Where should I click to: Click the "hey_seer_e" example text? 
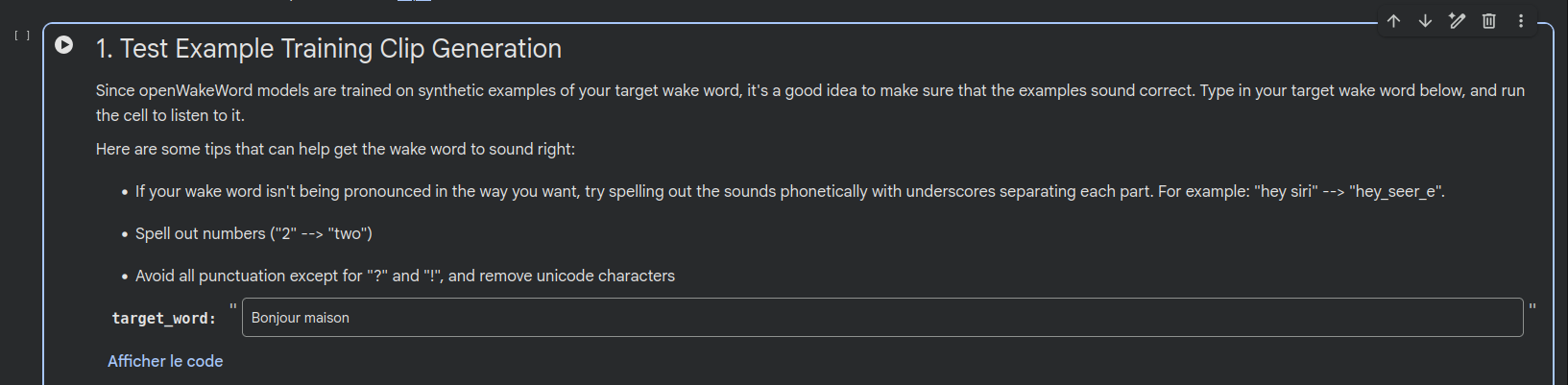tap(1396, 191)
